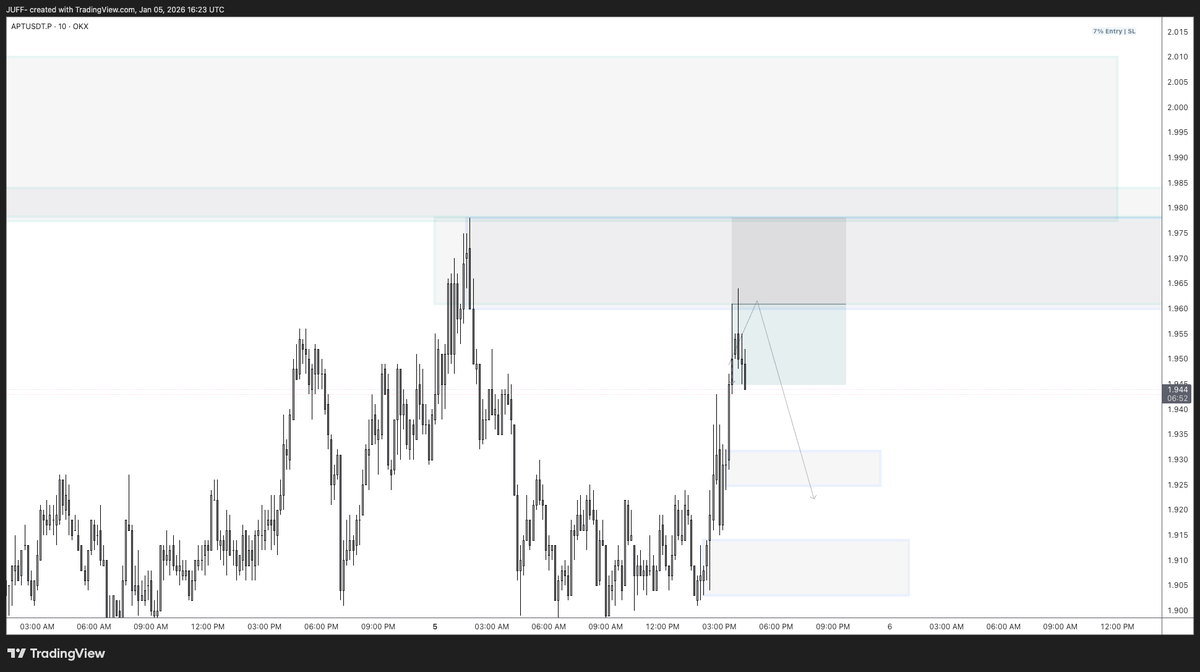The width and height of the screenshot is (1200, 672).
Task: Click the 1.900 price axis label
Action: pyautogui.click(x=1176, y=611)
